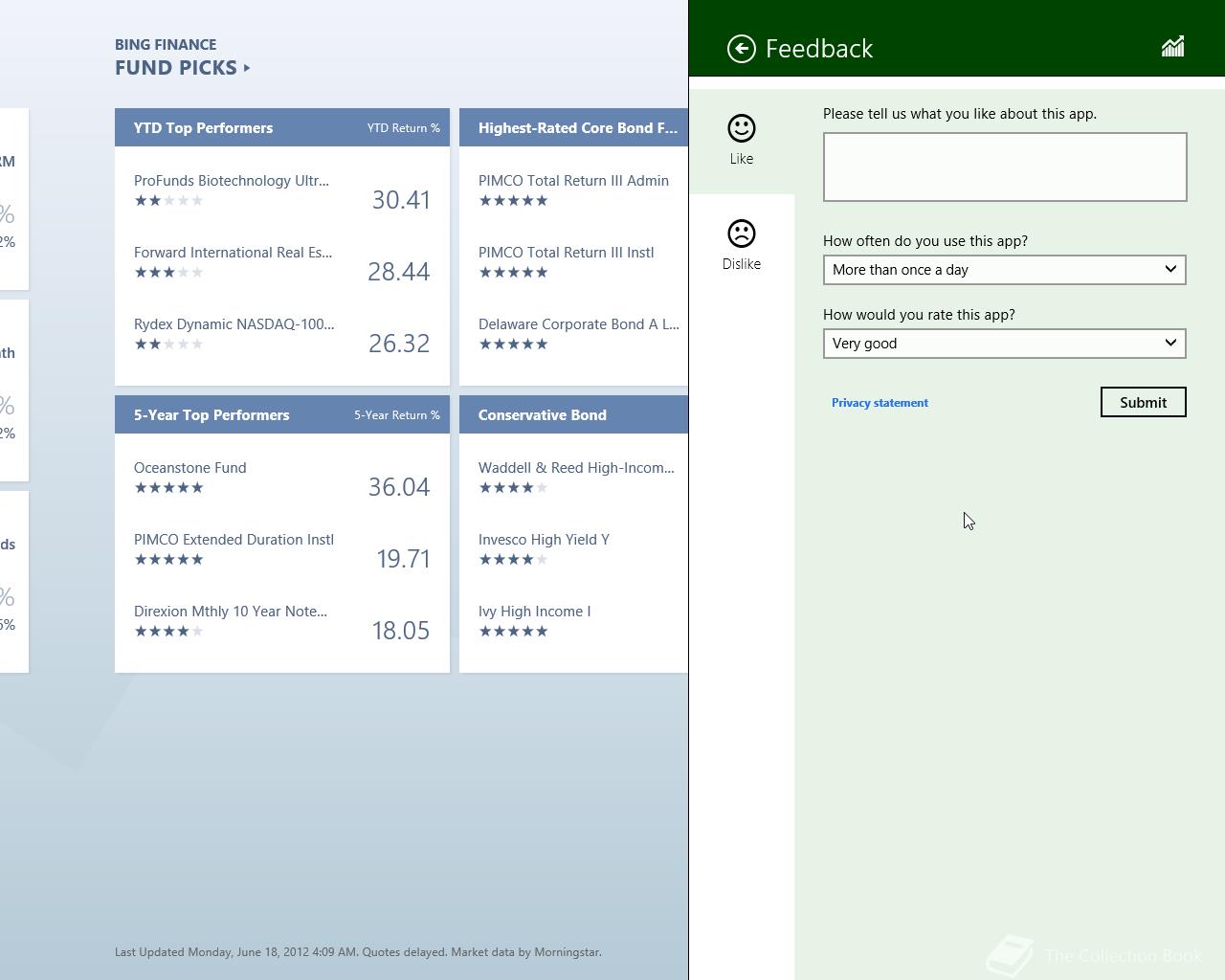Viewport: 1225px width, 980px height.
Task: Click the Last Updated status text
Action: [358, 952]
